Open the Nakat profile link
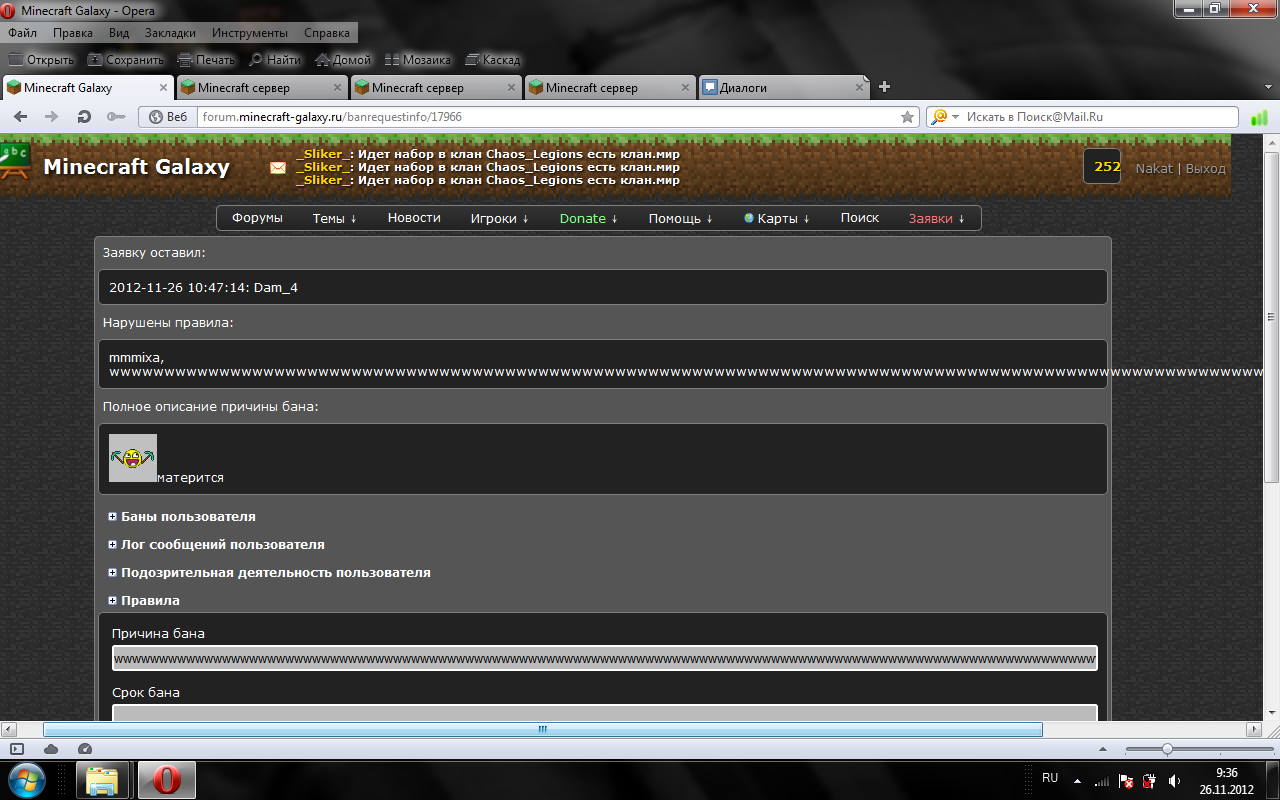Viewport: 1280px width, 800px height. (1154, 168)
